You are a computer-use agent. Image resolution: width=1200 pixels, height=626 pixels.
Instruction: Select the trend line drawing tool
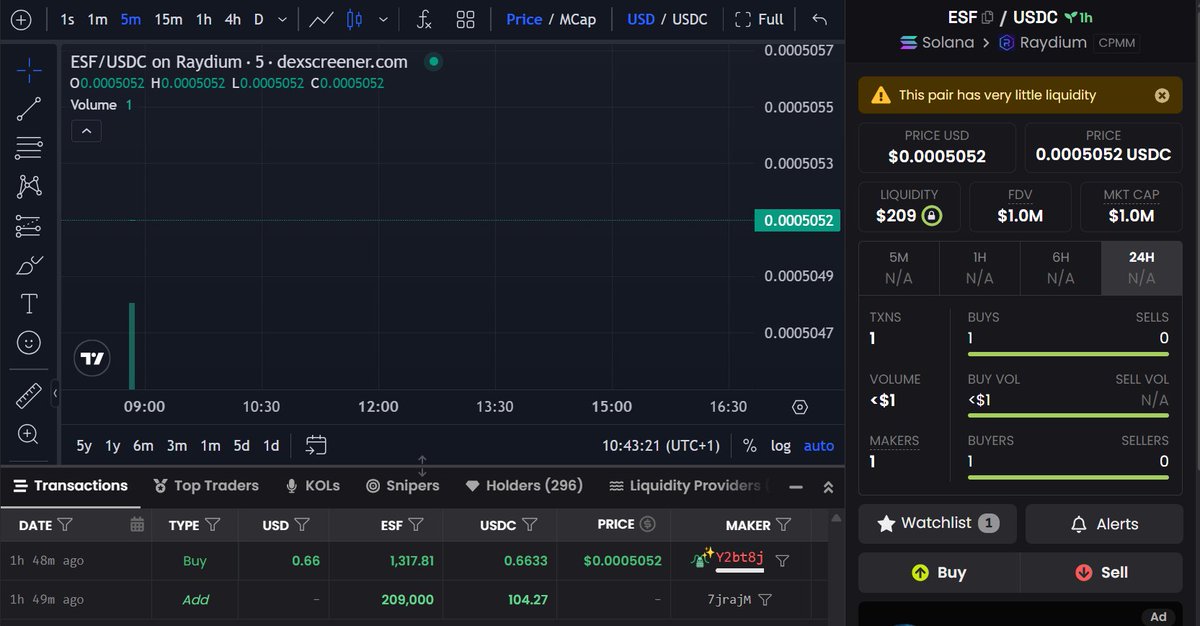(x=29, y=110)
